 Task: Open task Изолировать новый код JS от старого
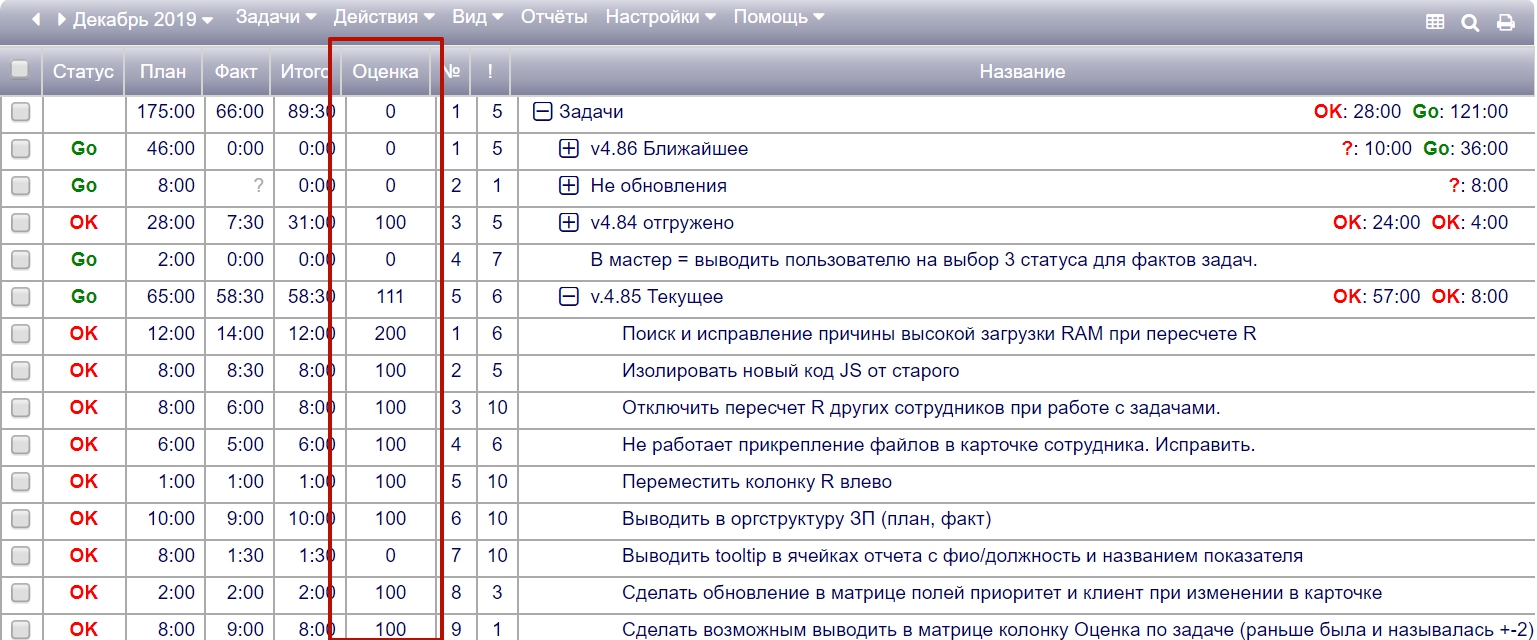click(790, 371)
